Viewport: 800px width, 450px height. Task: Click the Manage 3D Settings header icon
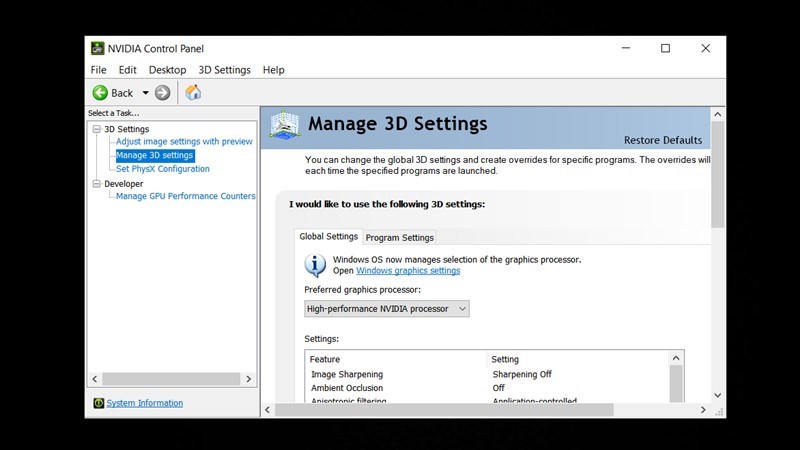285,124
